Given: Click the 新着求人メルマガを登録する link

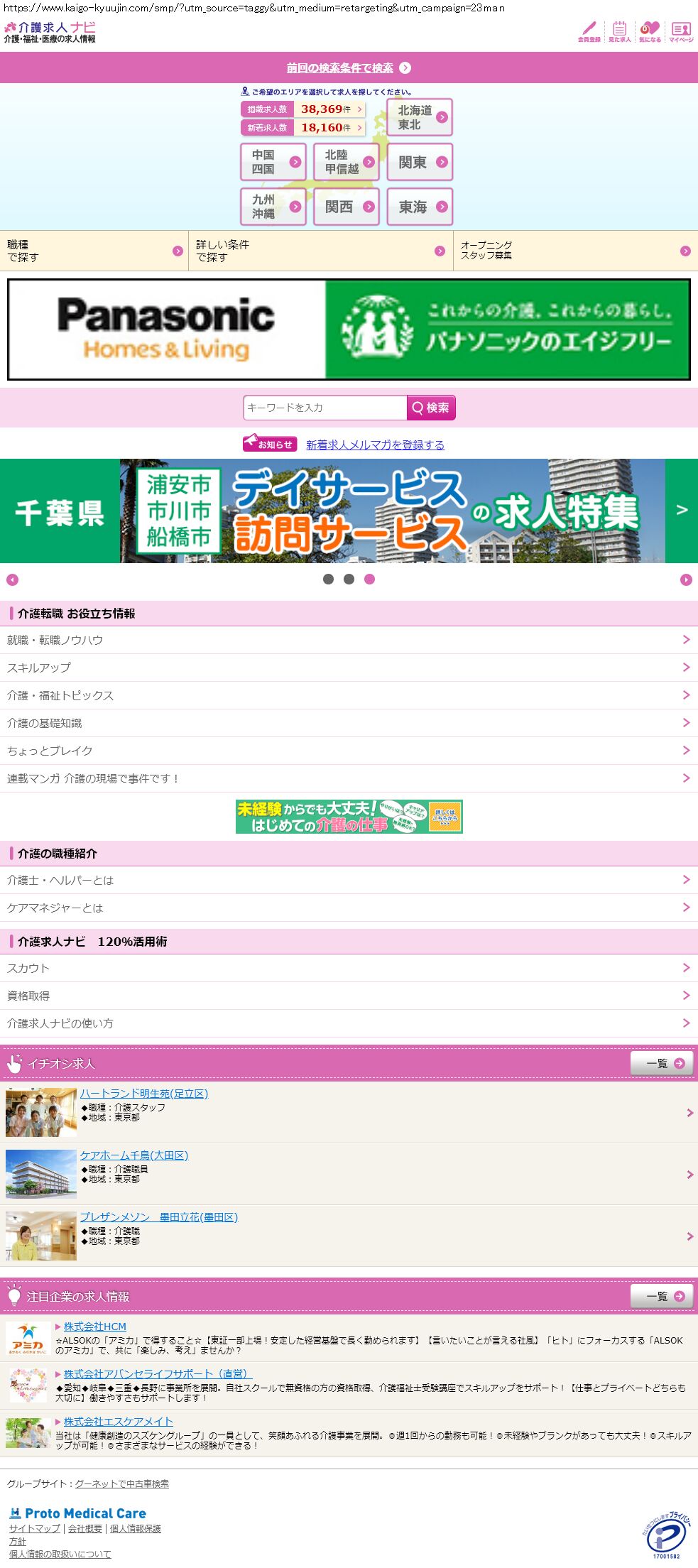Looking at the screenshot, I should click(x=375, y=445).
